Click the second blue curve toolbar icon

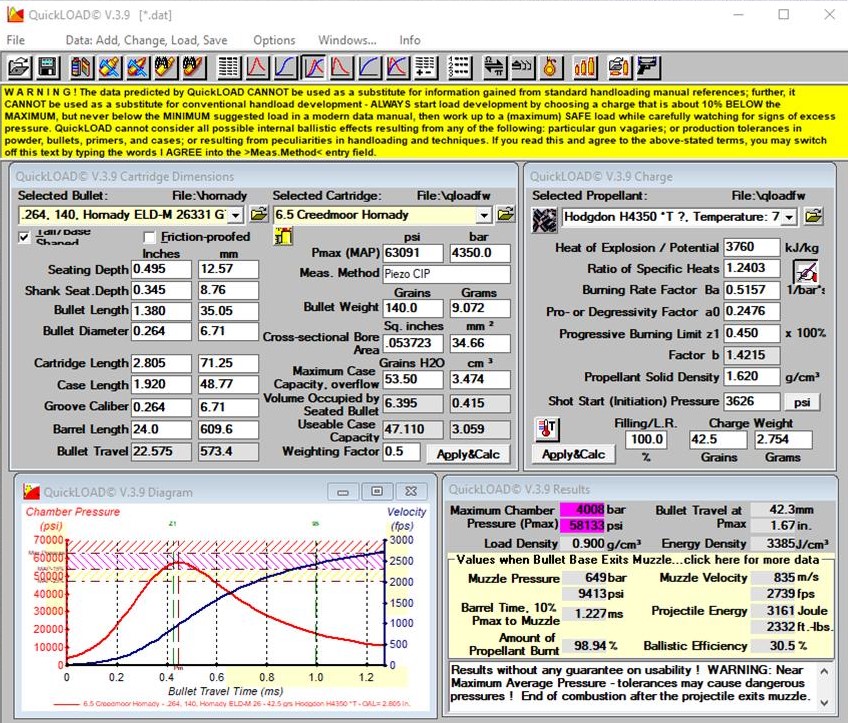369,68
